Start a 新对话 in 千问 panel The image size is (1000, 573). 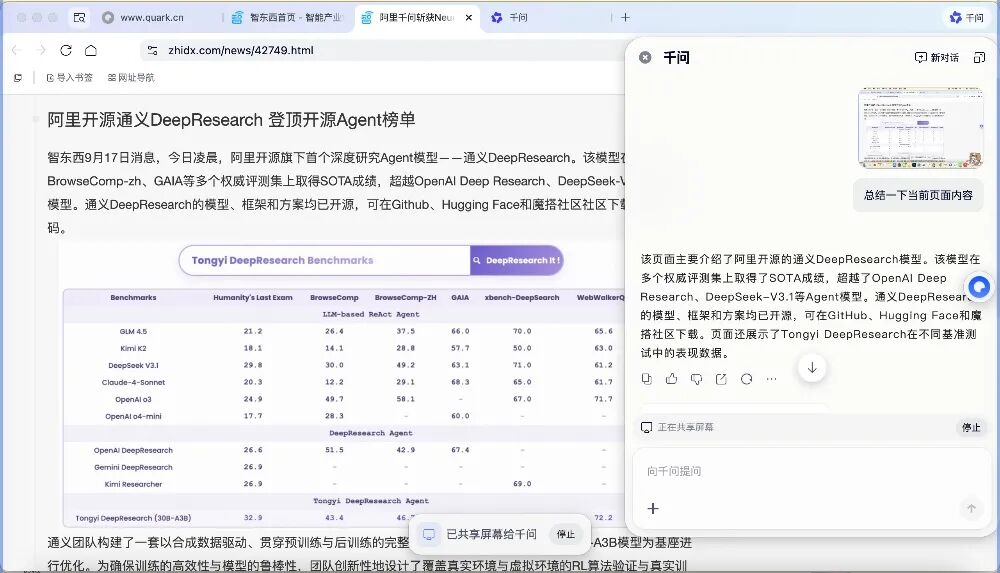click(x=937, y=57)
